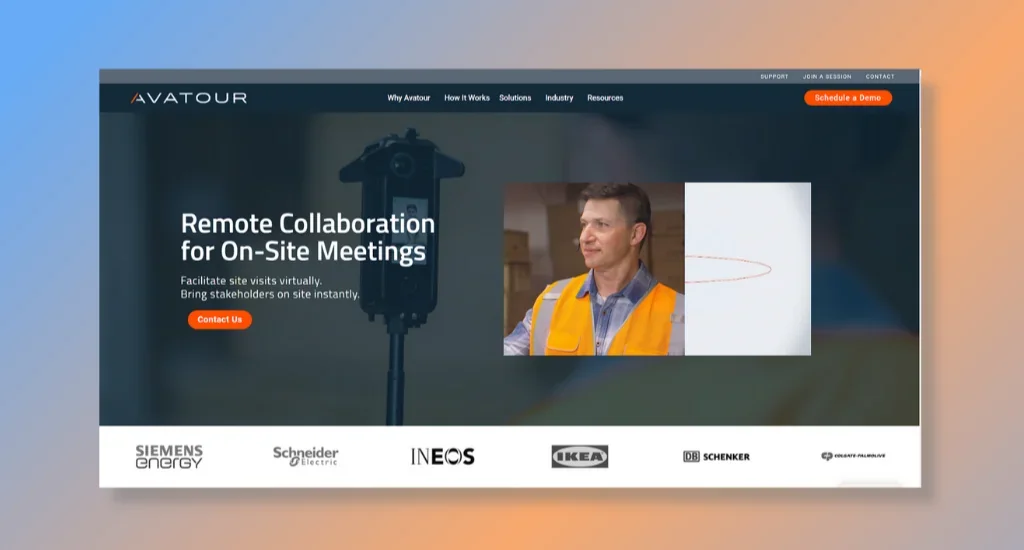Click the INEOS logo
Image resolution: width=1024 pixels, height=550 pixels.
[442, 457]
